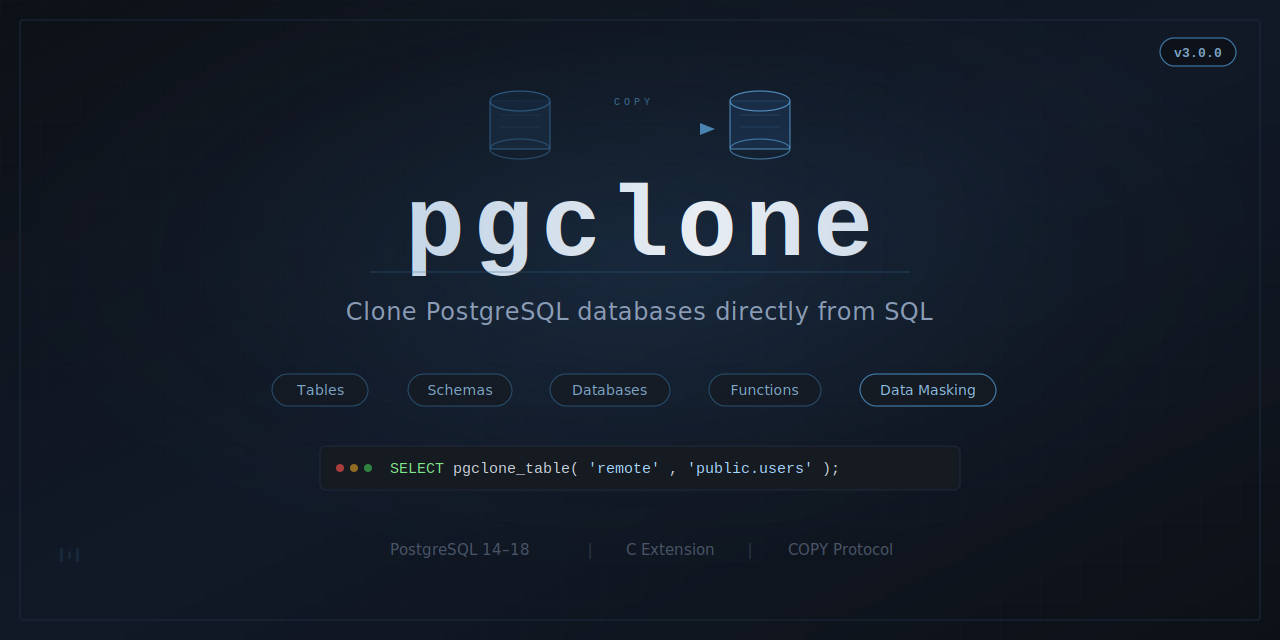
Task: Click the 'public.users' string argument
Action: (x=750, y=468)
